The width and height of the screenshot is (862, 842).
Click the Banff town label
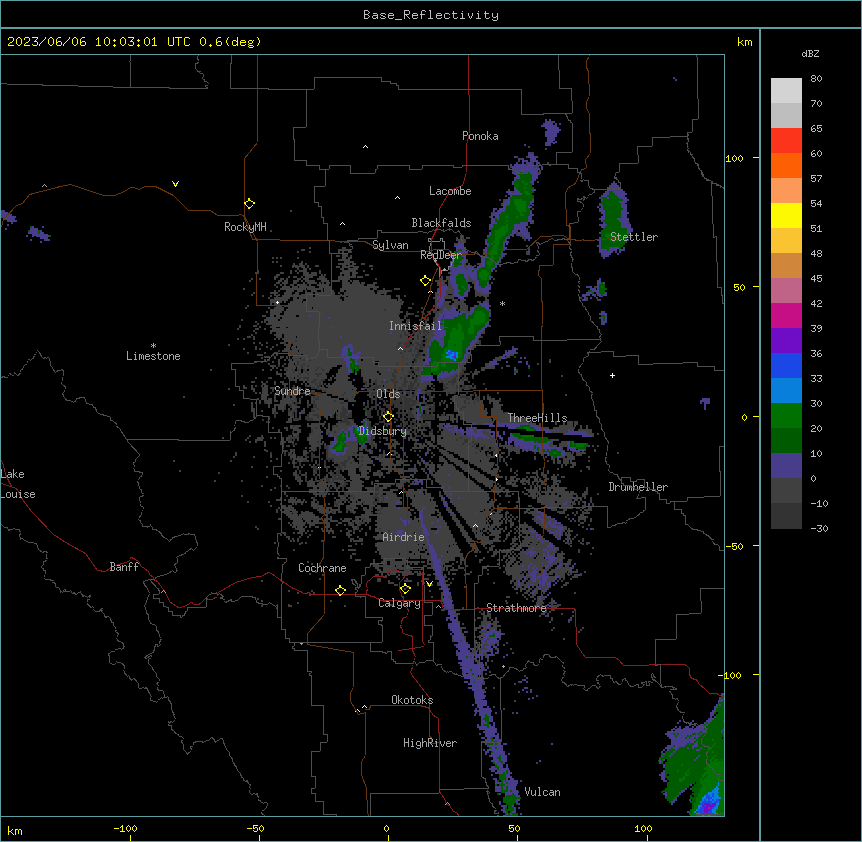coord(124,567)
